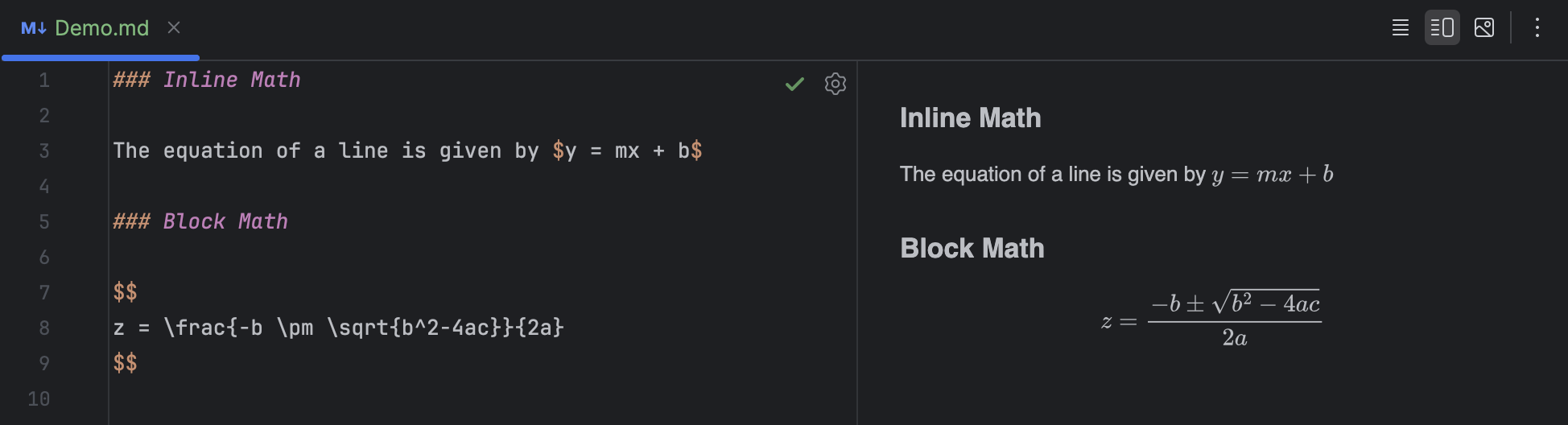Click line number 1 in gutter
The width and height of the screenshot is (1568, 425).
[x=44, y=80]
